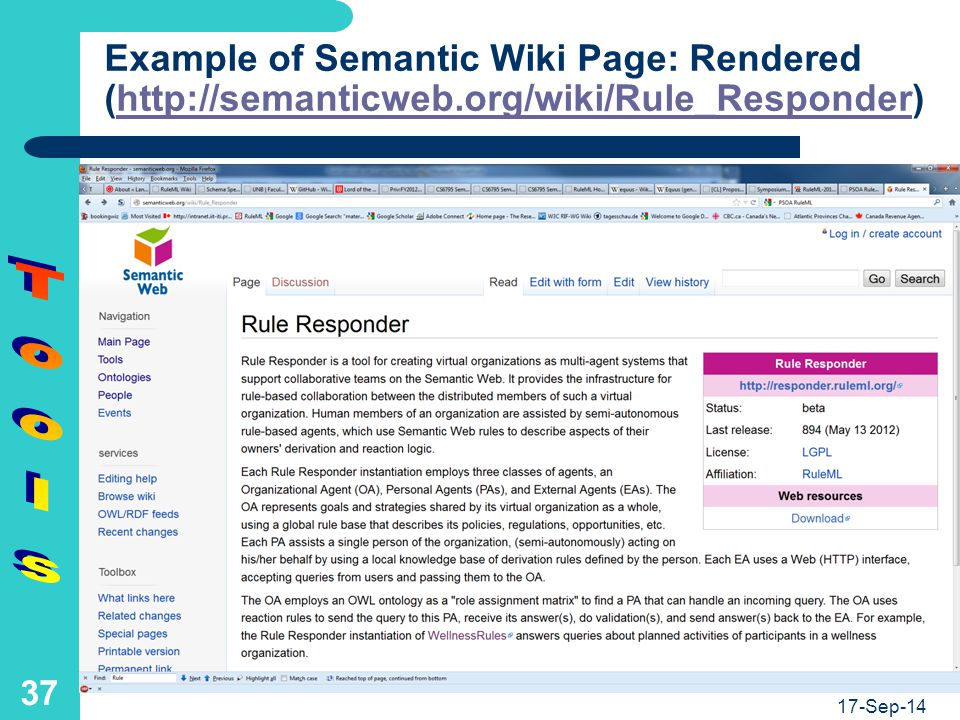Viewport: 960px width, 720px height.
Task: Open the File menu
Action: (86, 178)
